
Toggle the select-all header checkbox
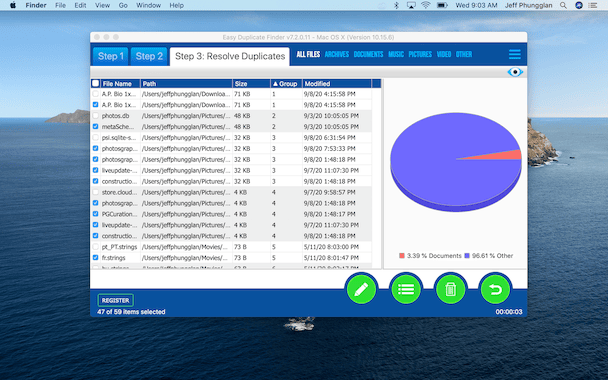point(95,83)
